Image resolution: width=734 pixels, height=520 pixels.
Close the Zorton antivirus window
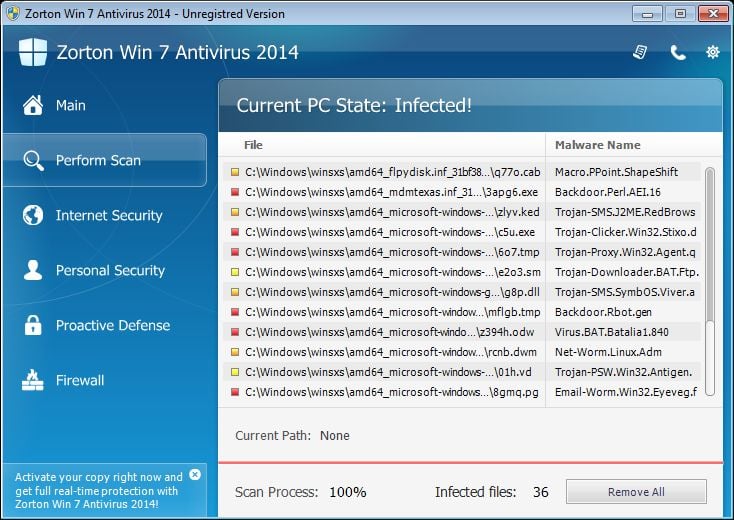pyautogui.click(x=713, y=14)
